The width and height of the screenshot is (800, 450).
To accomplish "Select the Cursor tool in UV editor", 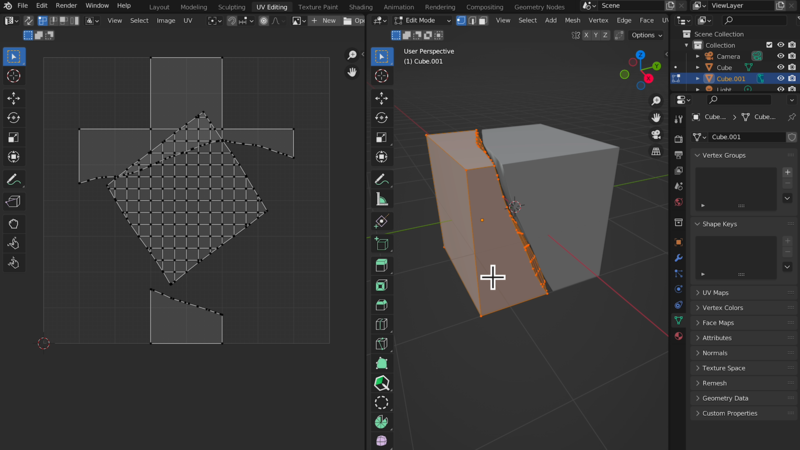I will 14,76.
